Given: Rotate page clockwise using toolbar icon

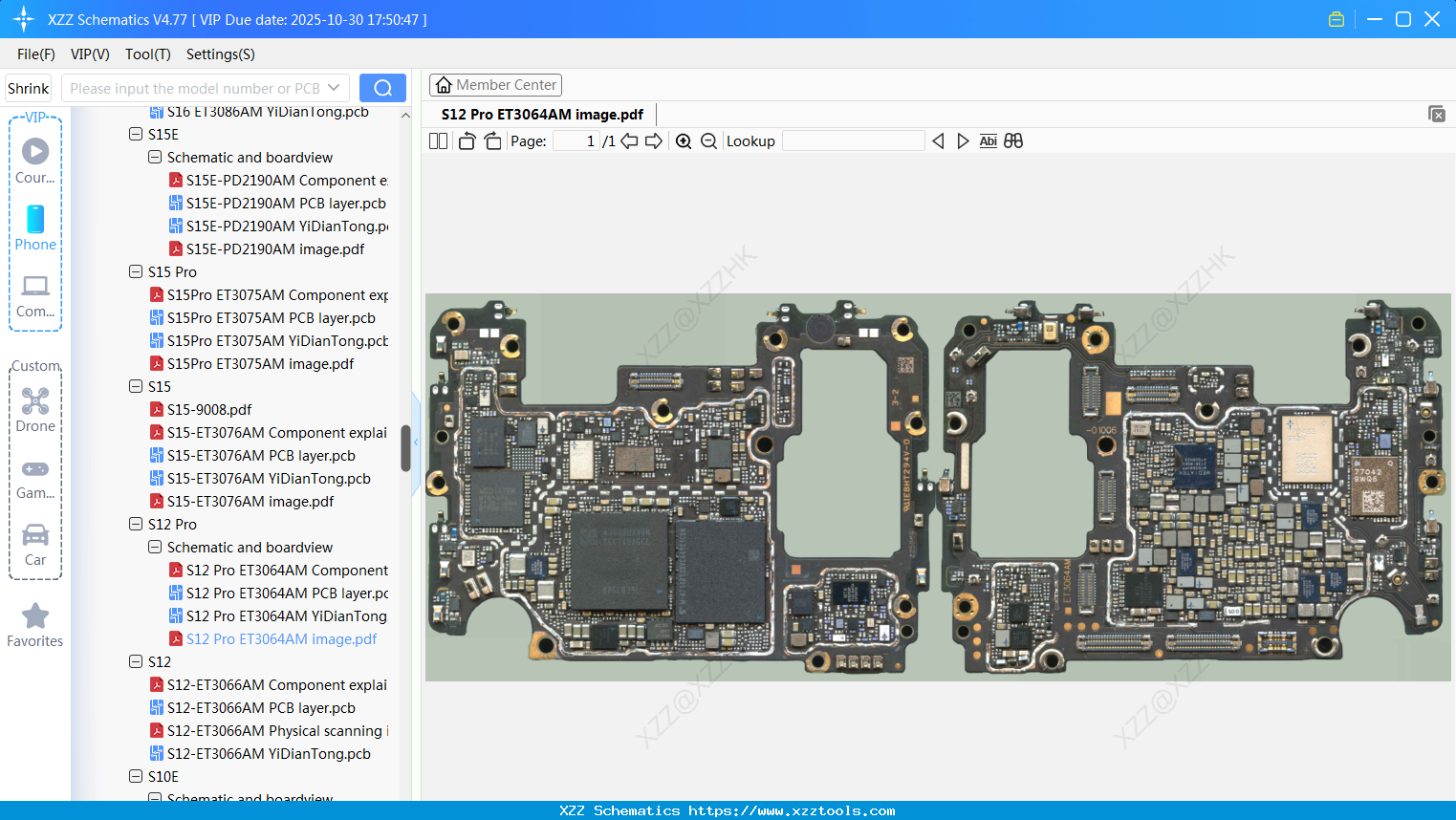Looking at the screenshot, I should point(492,141).
